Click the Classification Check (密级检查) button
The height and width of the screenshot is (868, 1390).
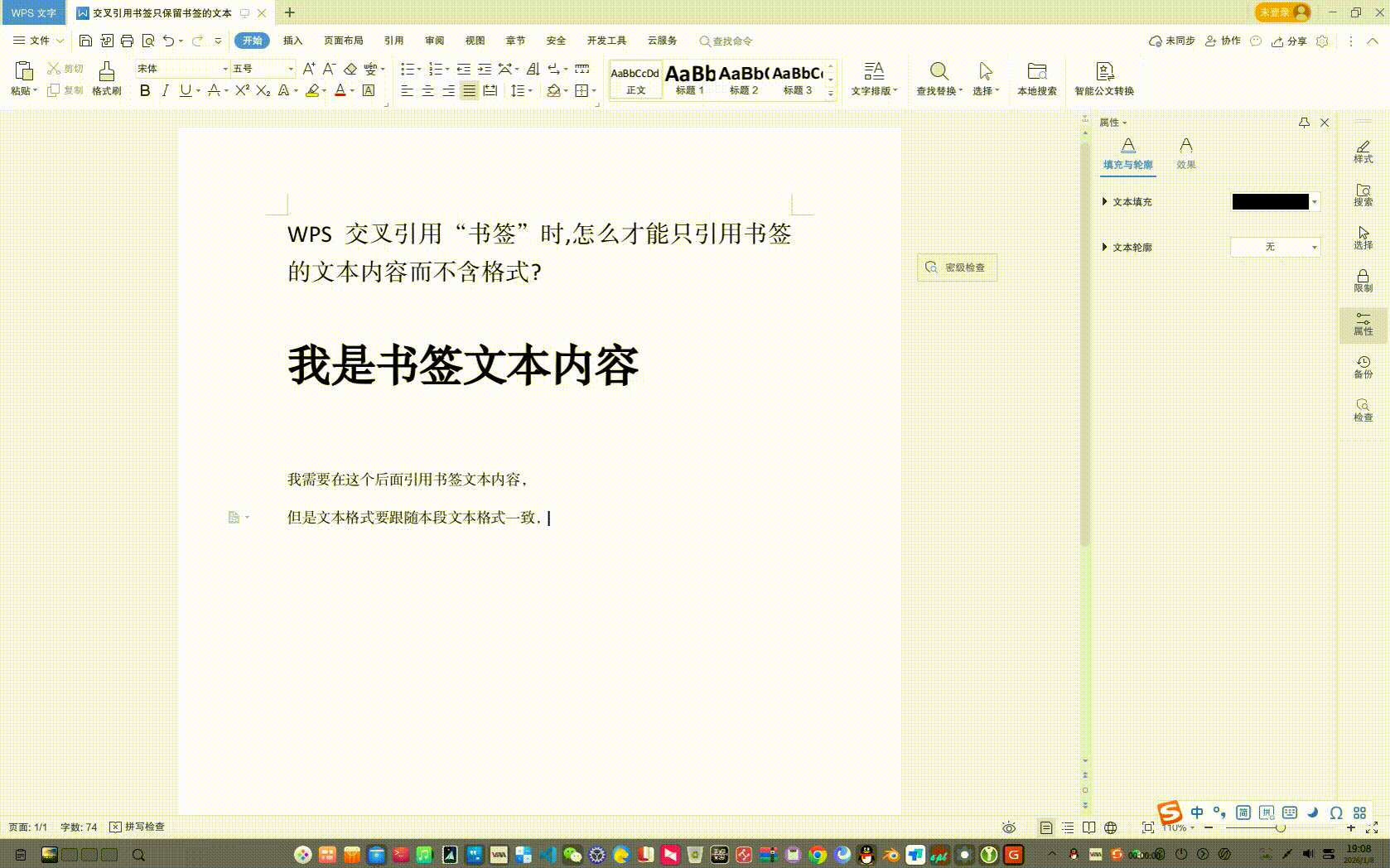957,268
